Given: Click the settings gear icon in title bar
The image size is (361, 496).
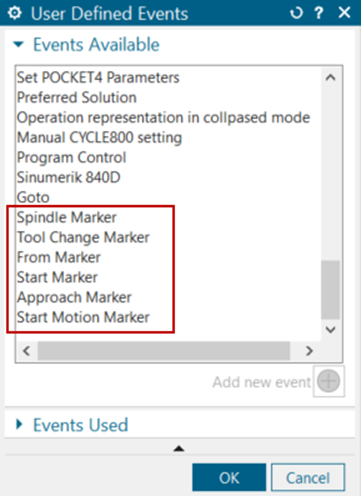Looking at the screenshot, I should click(x=14, y=13).
